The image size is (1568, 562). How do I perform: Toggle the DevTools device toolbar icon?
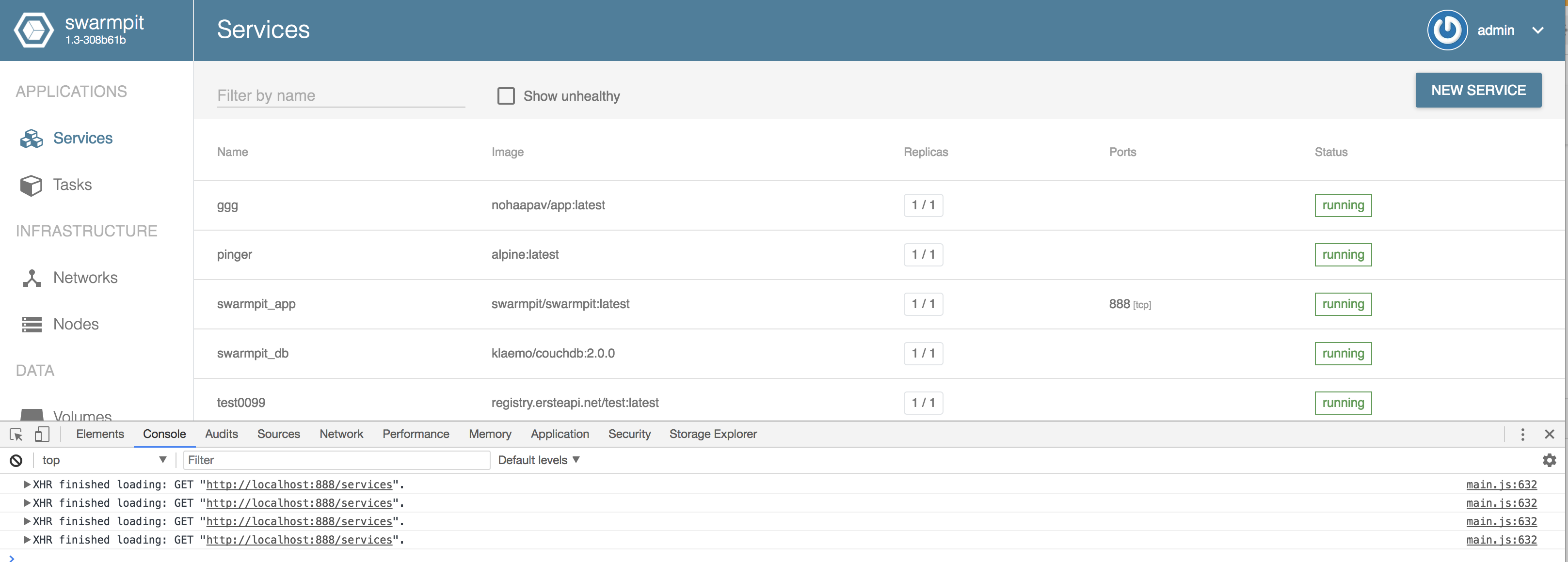click(x=41, y=434)
